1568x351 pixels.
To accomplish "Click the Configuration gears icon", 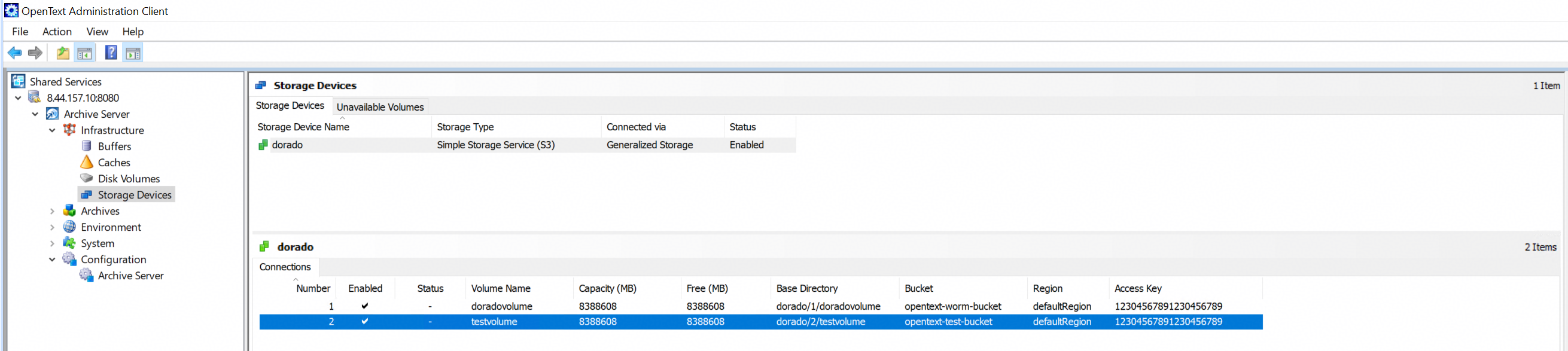I will (69, 259).
